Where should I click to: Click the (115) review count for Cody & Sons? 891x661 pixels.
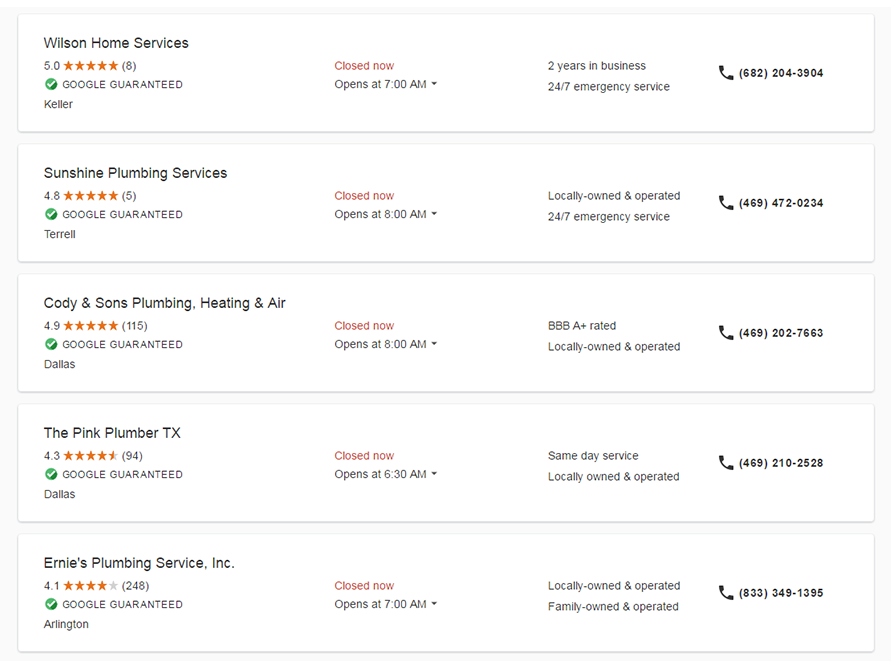pos(135,326)
